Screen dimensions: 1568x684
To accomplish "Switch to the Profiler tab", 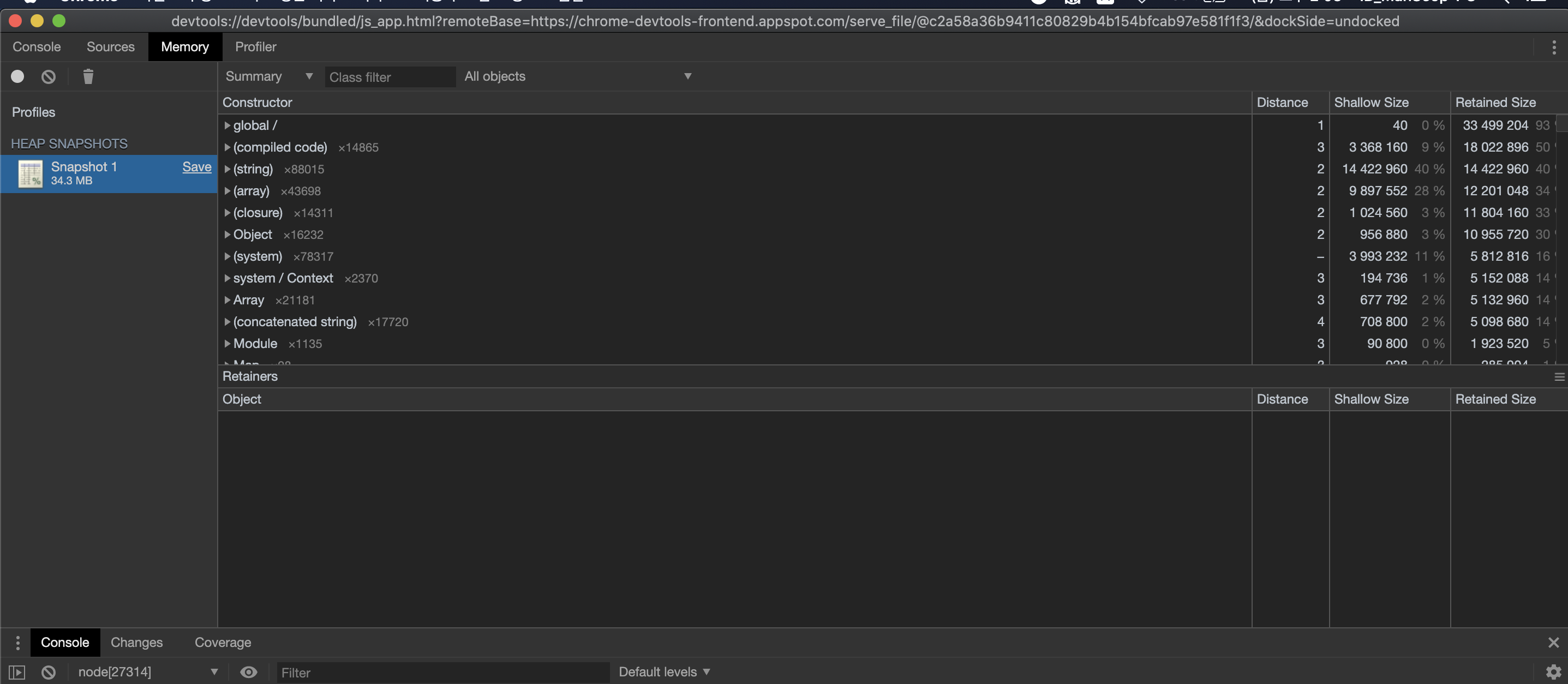I will click(x=256, y=47).
